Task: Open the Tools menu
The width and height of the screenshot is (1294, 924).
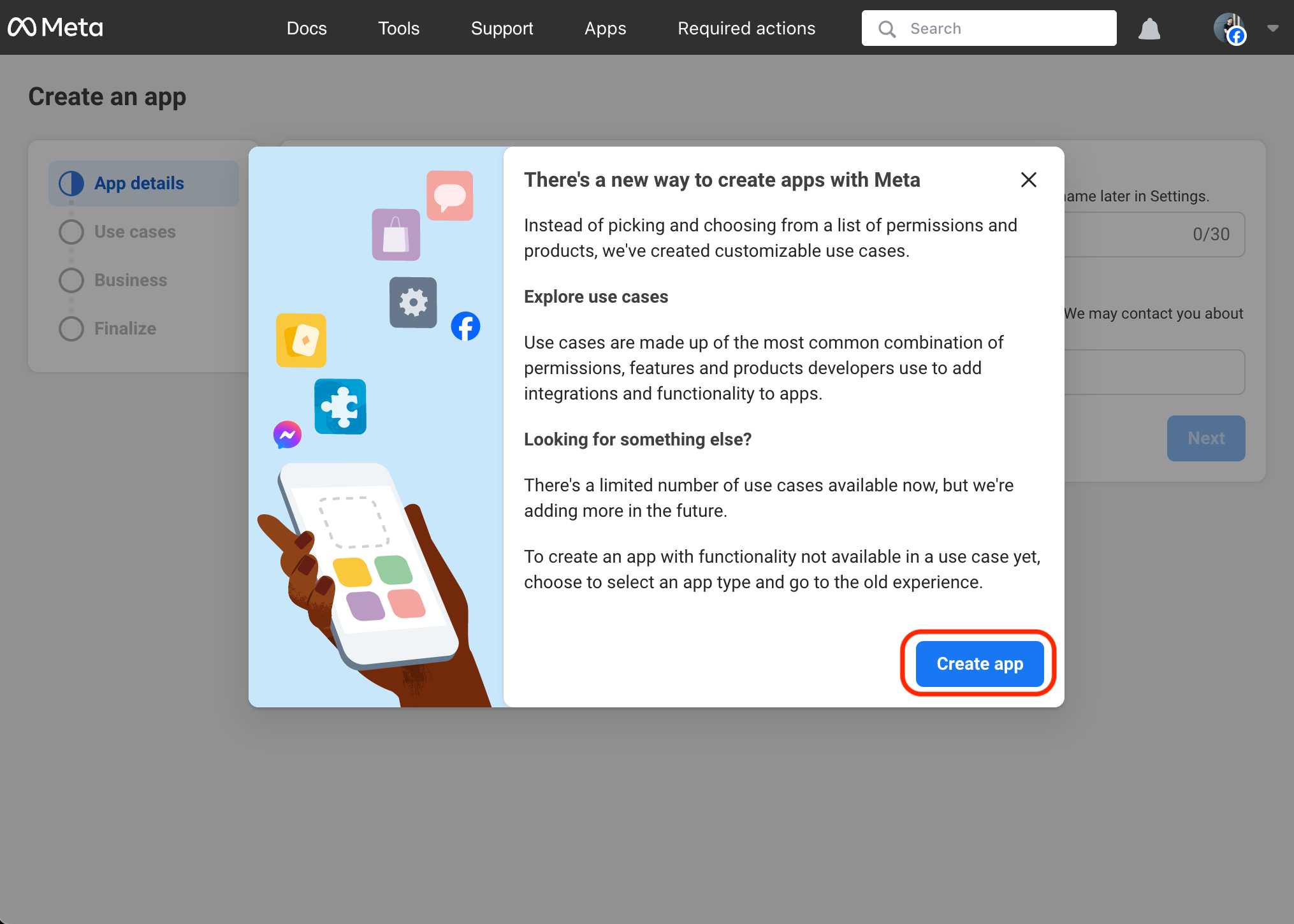Action: tap(398, 28)
